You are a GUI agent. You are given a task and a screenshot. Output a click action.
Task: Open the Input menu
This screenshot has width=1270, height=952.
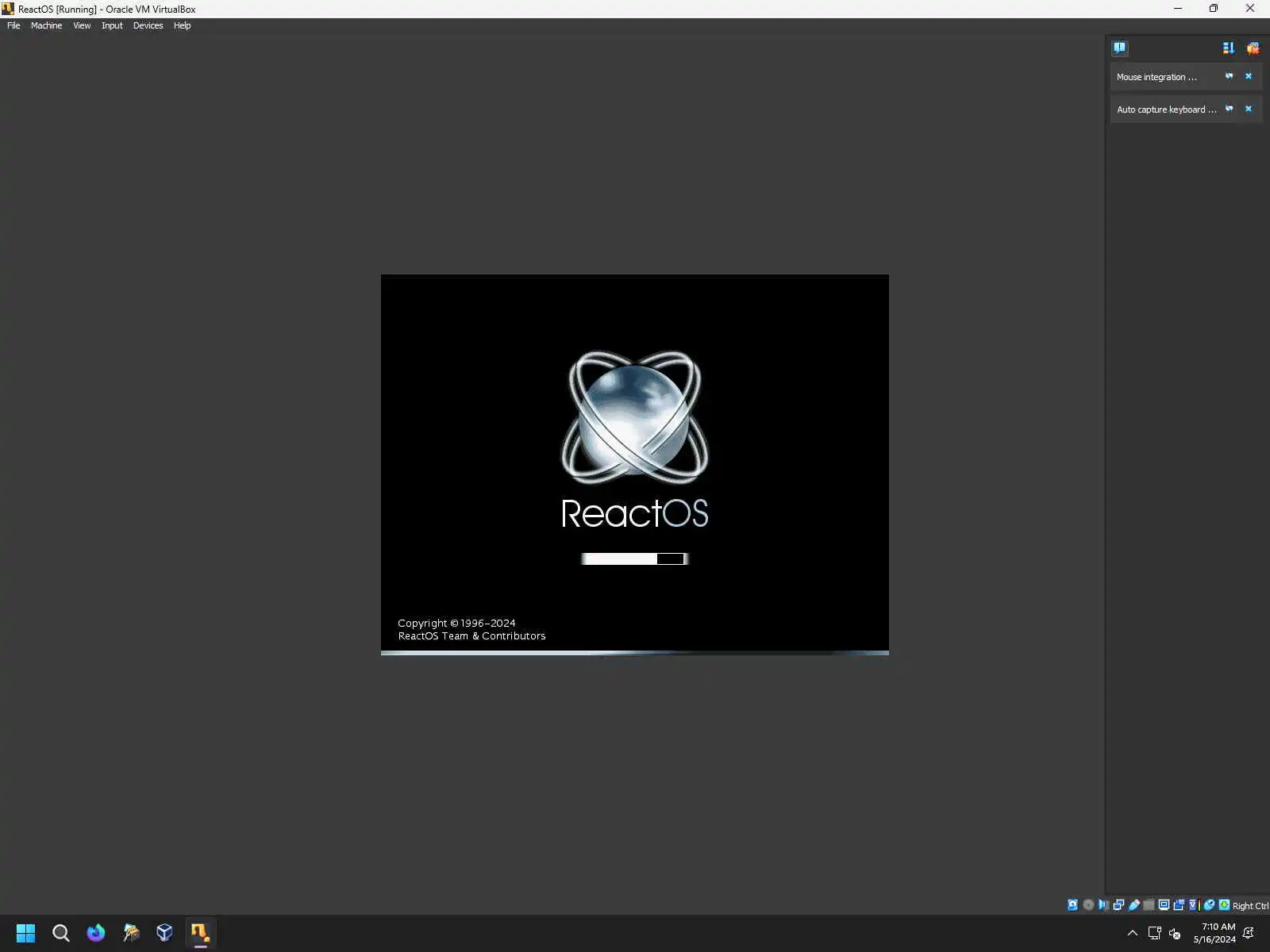[x=112, y=25]
